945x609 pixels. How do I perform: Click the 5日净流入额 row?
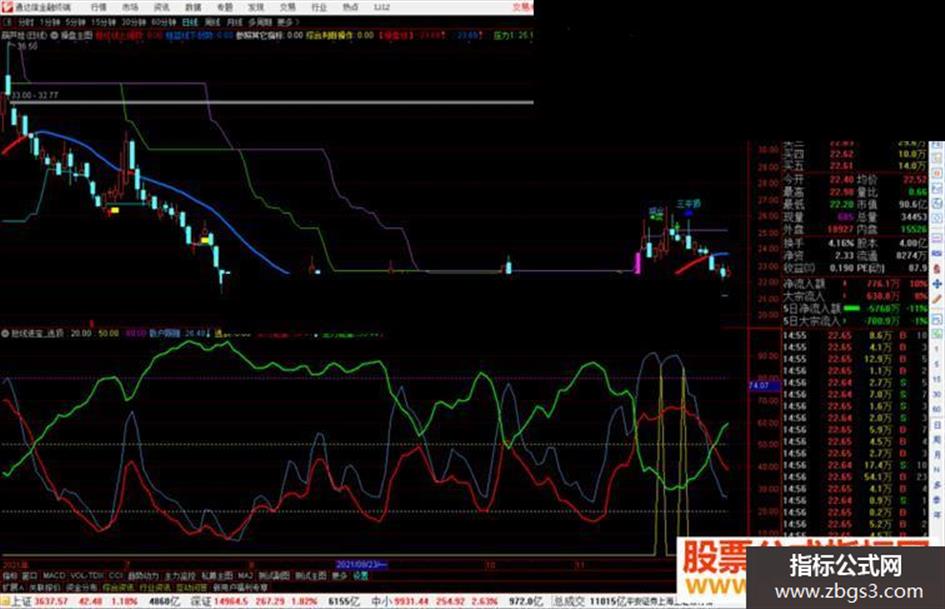tap(855, 308)
